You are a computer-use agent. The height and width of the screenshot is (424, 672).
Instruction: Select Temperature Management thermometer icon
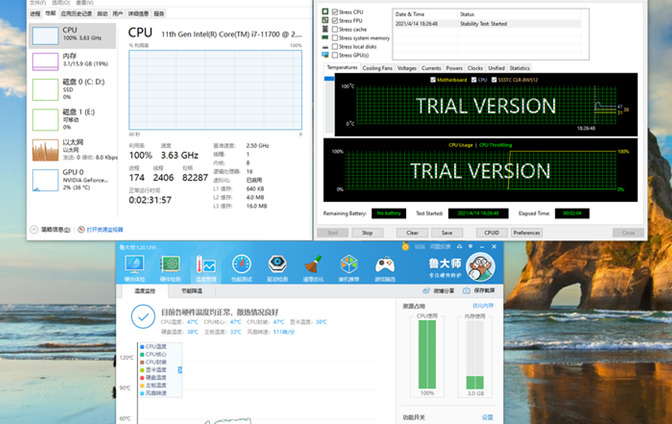tap(206, 267)
